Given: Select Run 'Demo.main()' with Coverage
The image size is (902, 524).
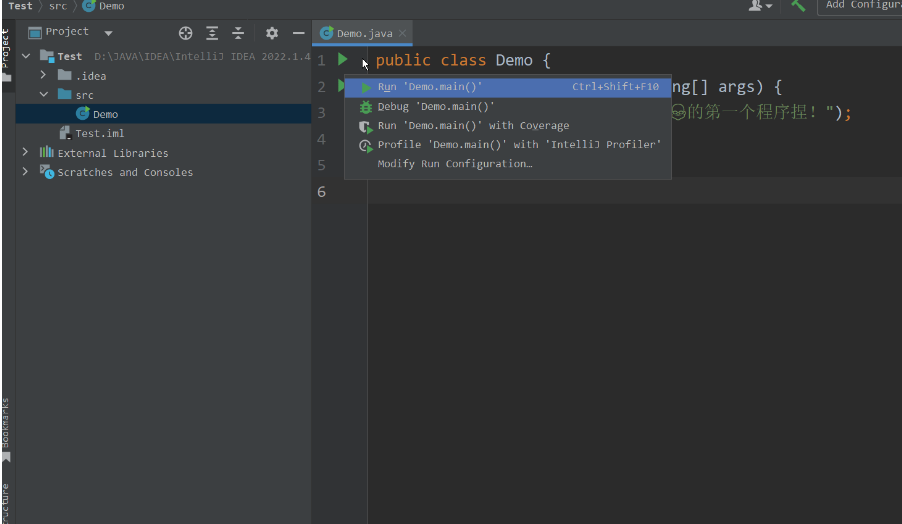Looking at the screenshot, I should 473,126.
